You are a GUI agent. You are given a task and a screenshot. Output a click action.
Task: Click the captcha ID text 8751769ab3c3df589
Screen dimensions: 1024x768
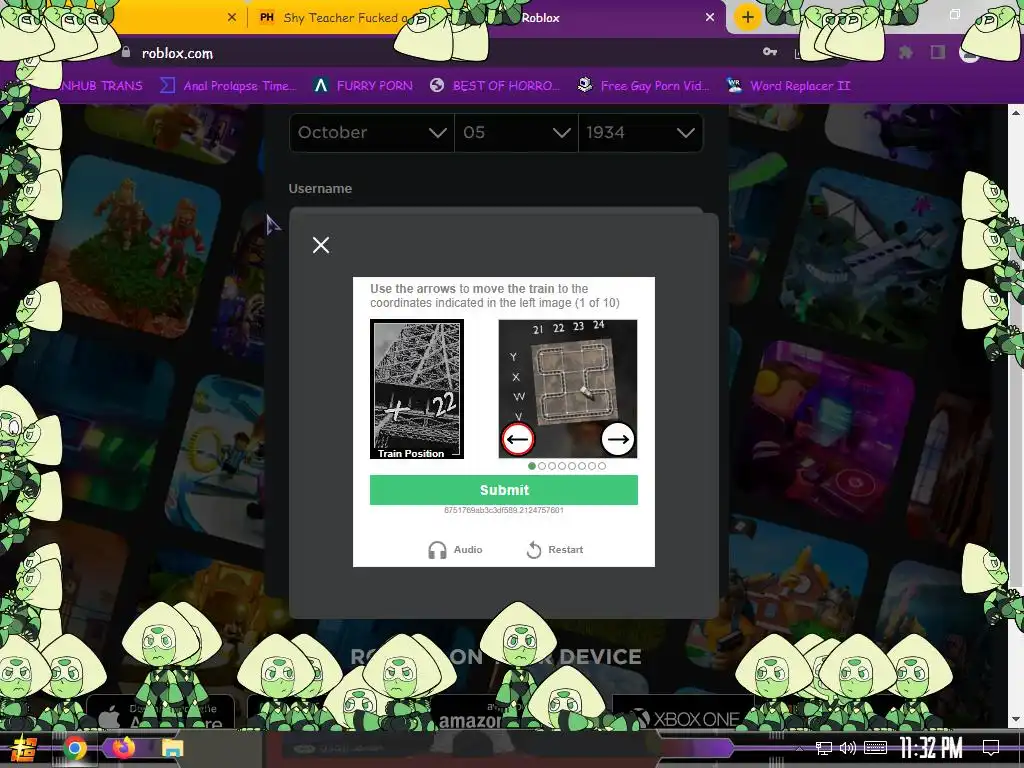click(x=504, y=510)
